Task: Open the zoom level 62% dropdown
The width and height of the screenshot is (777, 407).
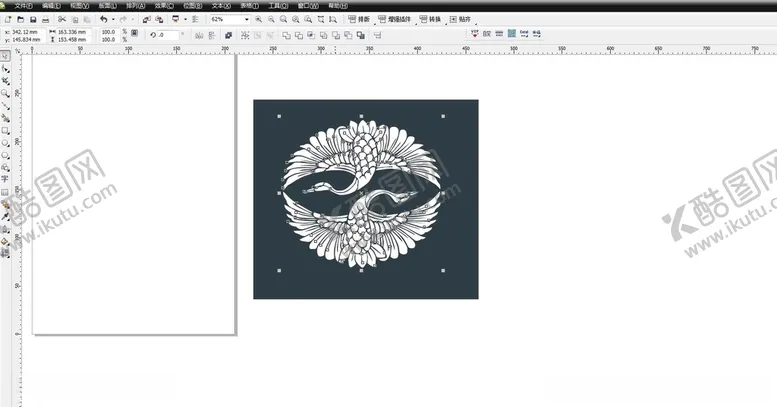Action: tap(247, 19)
